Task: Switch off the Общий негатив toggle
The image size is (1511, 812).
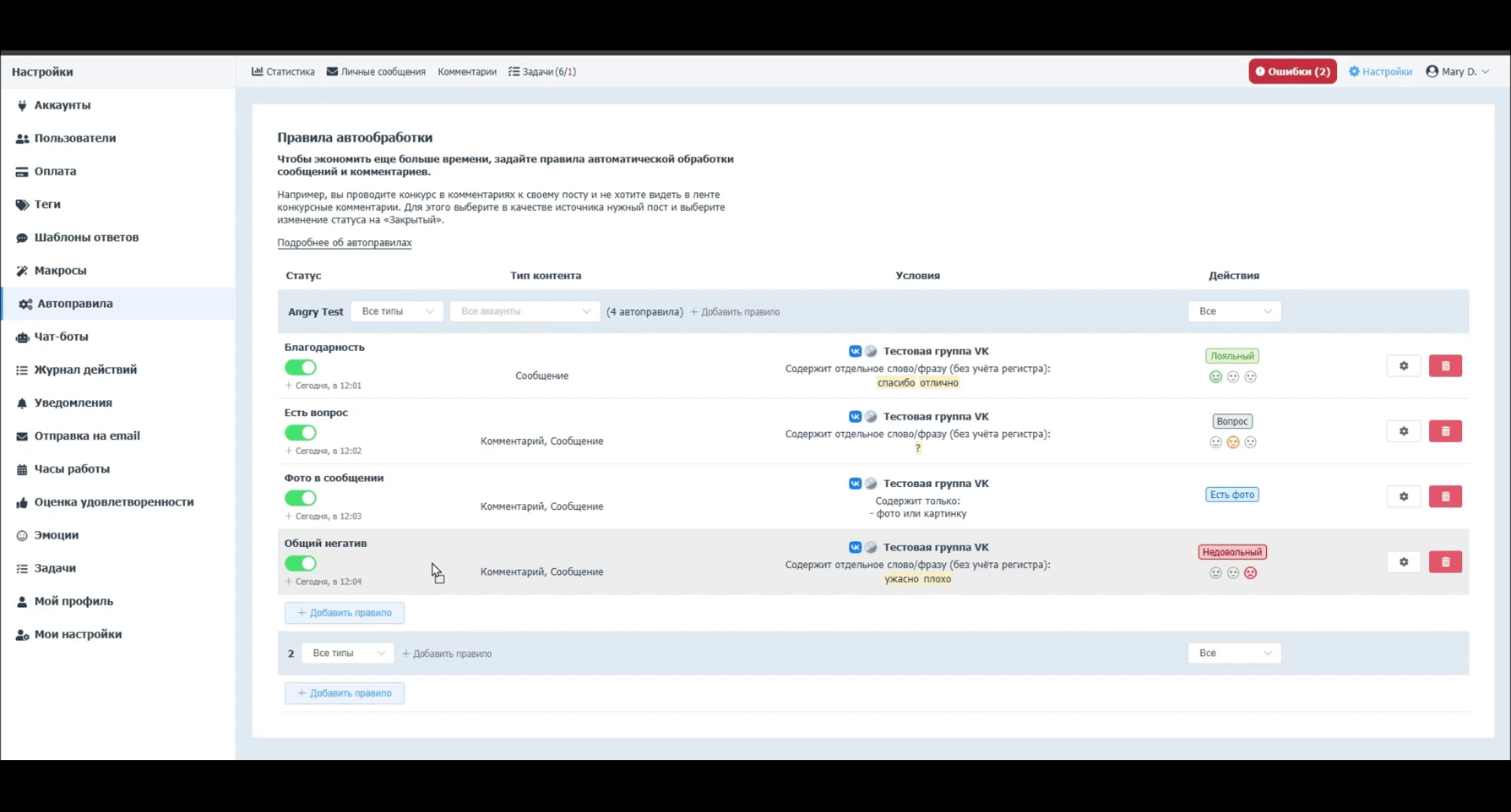Action: 301,563
